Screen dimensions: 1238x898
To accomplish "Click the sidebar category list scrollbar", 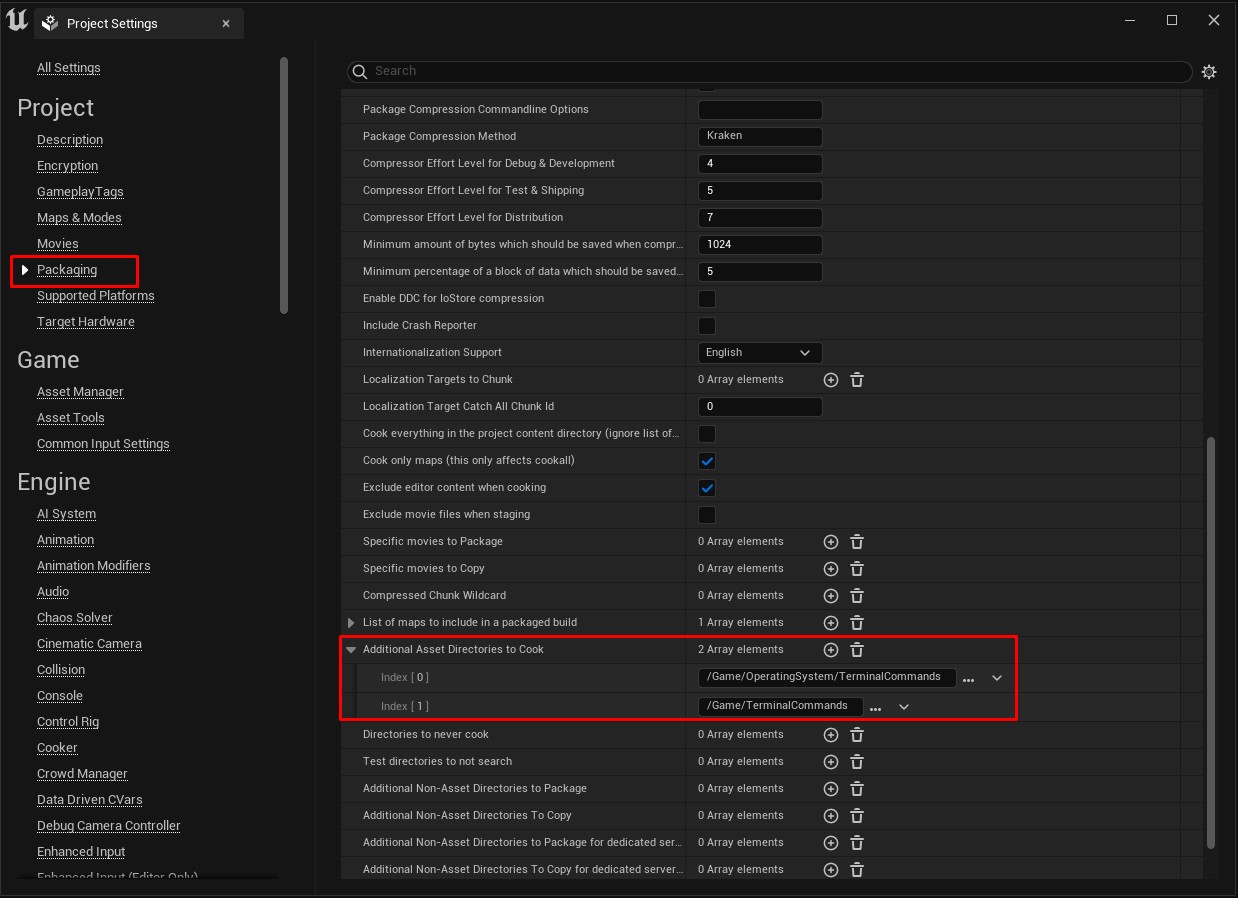I will [x=284, y=185].
